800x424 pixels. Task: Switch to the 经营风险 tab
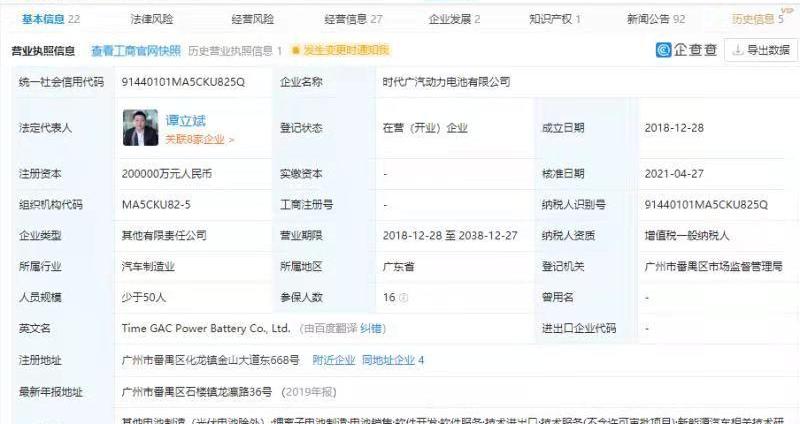coord(253,19)
